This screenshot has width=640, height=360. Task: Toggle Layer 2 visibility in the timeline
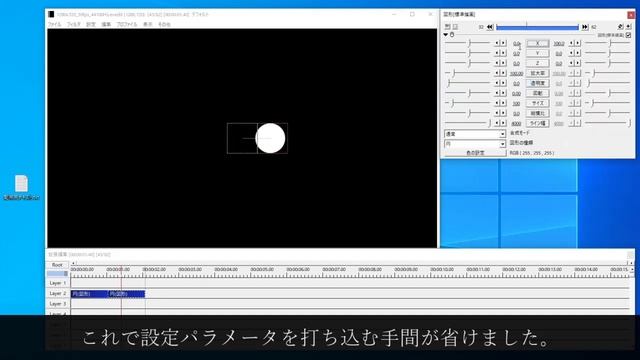[58, 293]
